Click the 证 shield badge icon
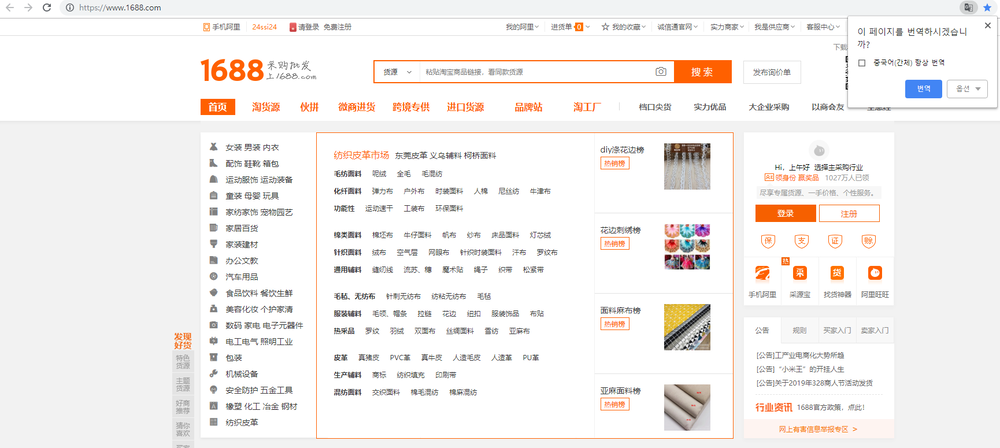1000x448 pixels. pos(834,242)
